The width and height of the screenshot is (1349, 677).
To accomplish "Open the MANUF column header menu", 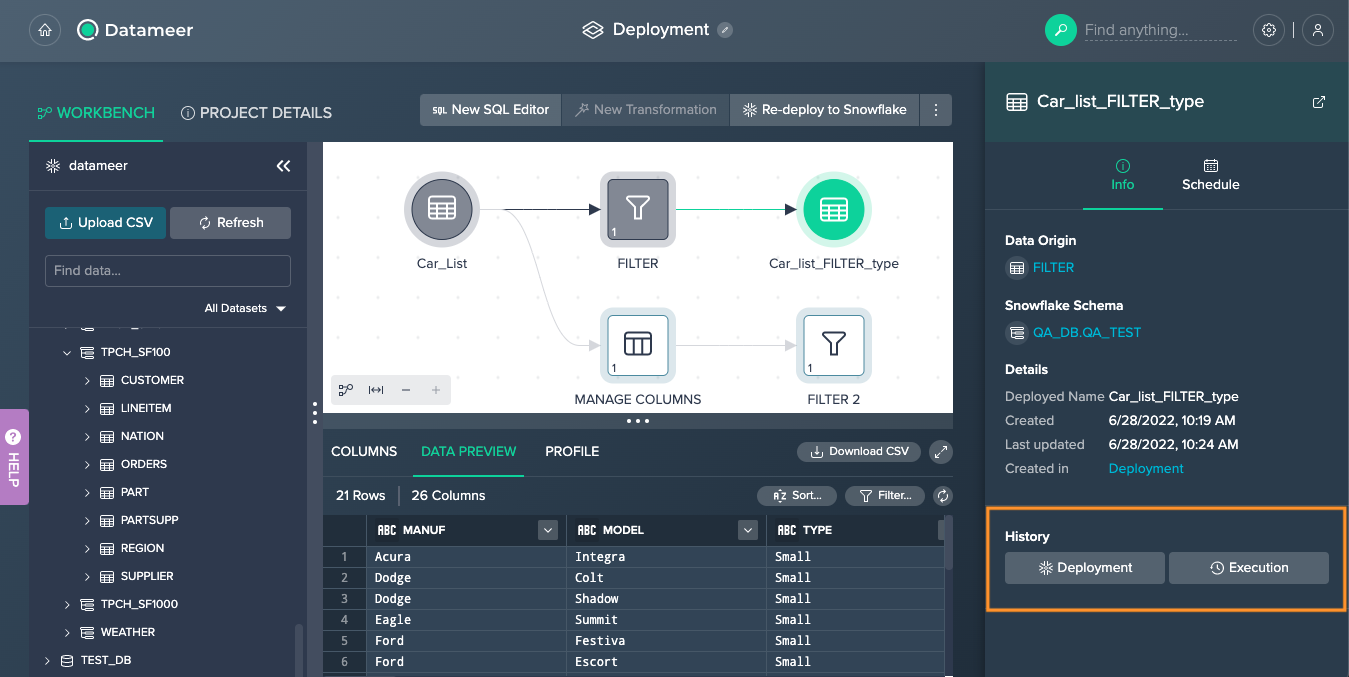I will click(547, 529).
